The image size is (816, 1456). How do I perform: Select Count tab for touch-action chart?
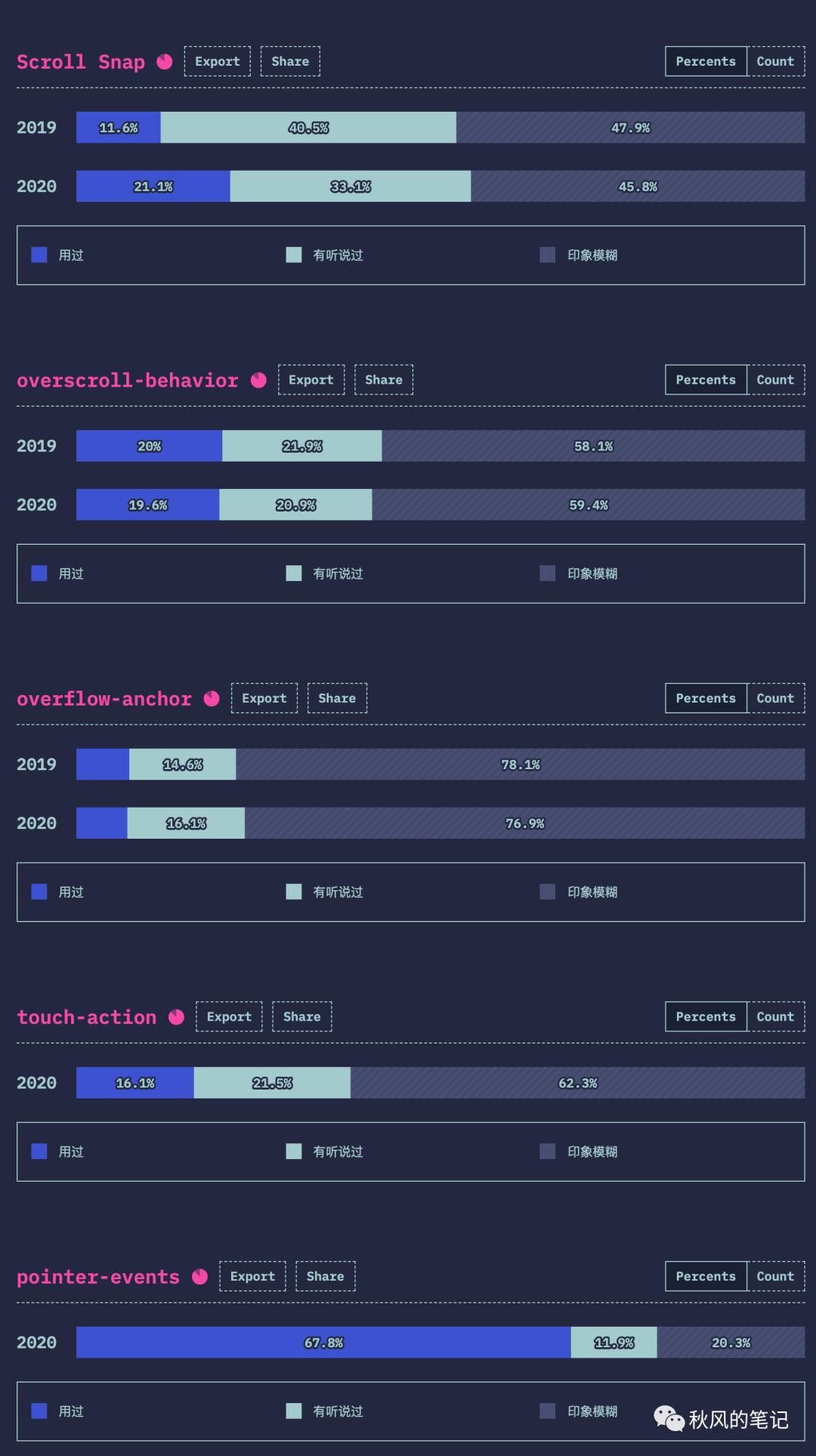(775, 1017)
